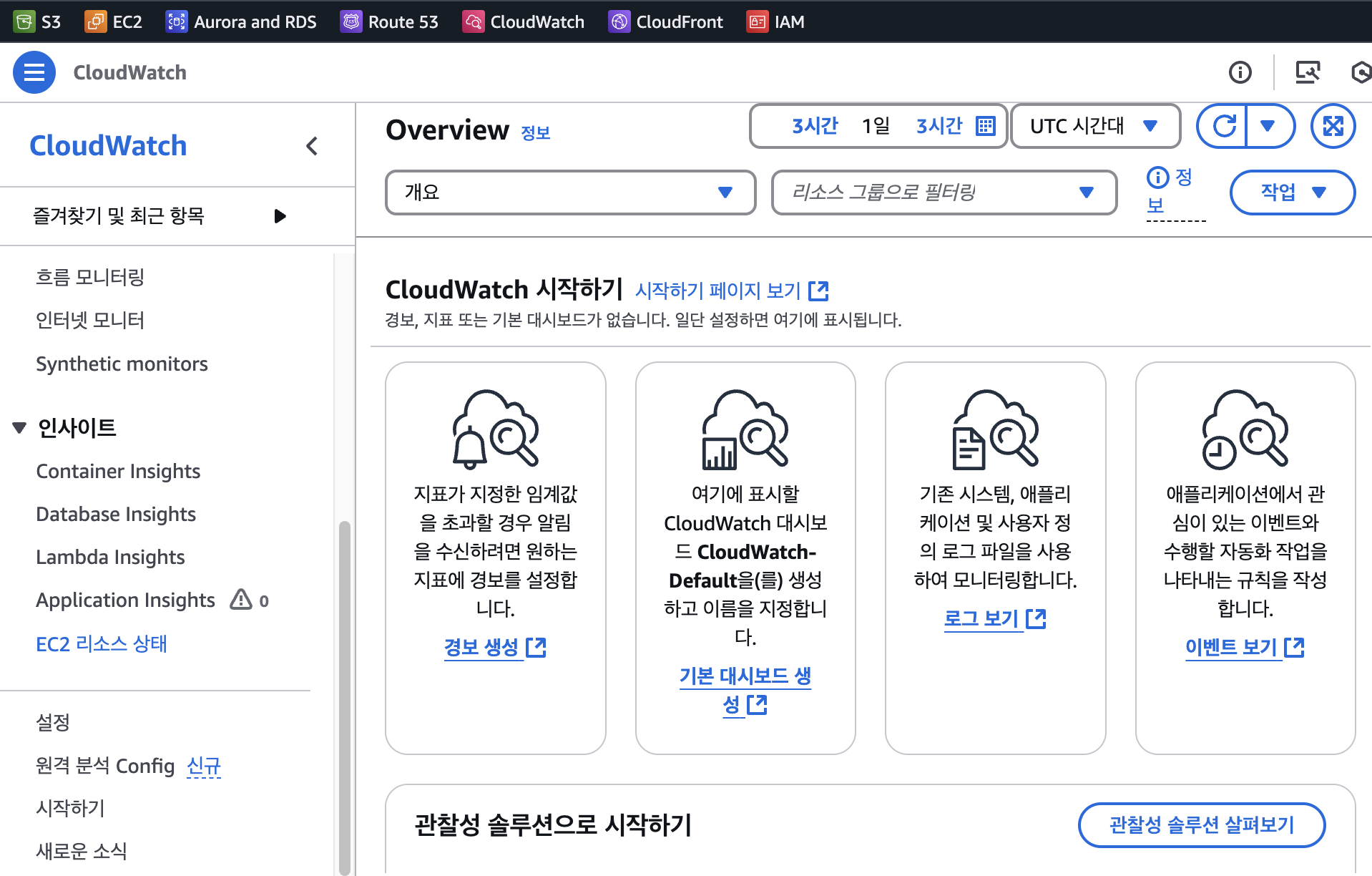
Task: Open Synthetic monitors in the sidebar
Action: [122, 364]
